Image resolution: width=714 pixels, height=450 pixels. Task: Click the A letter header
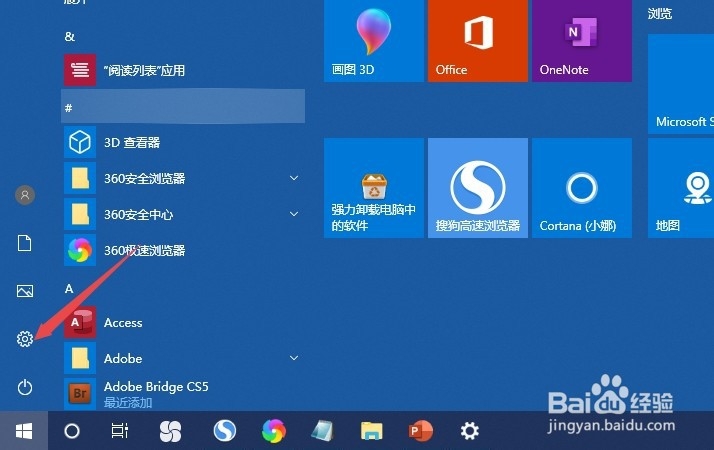(69, 288)
